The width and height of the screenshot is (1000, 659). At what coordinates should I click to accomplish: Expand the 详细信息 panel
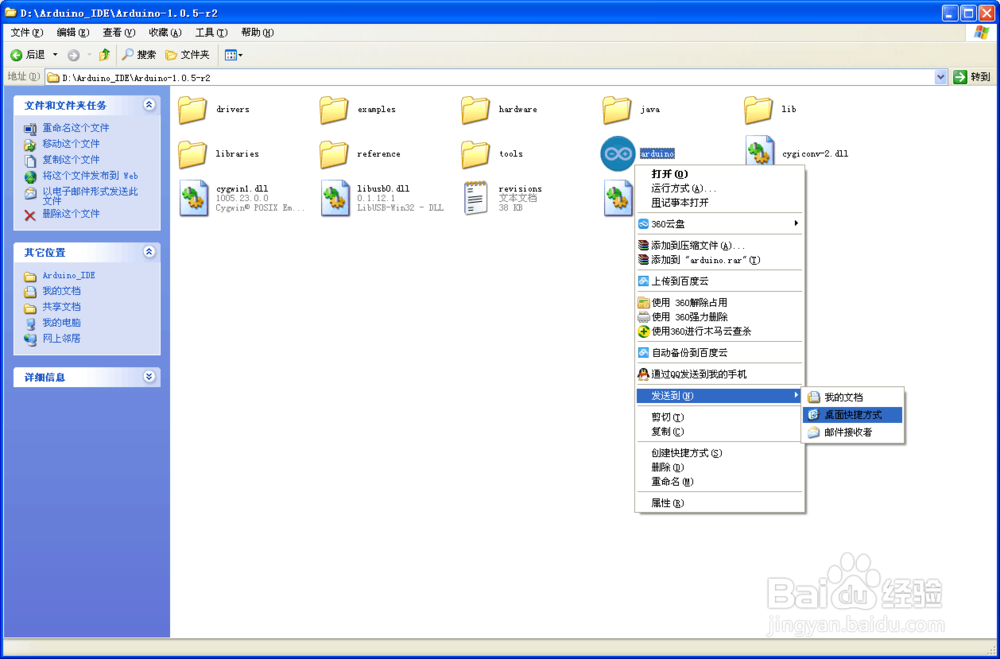click(149, 376)
